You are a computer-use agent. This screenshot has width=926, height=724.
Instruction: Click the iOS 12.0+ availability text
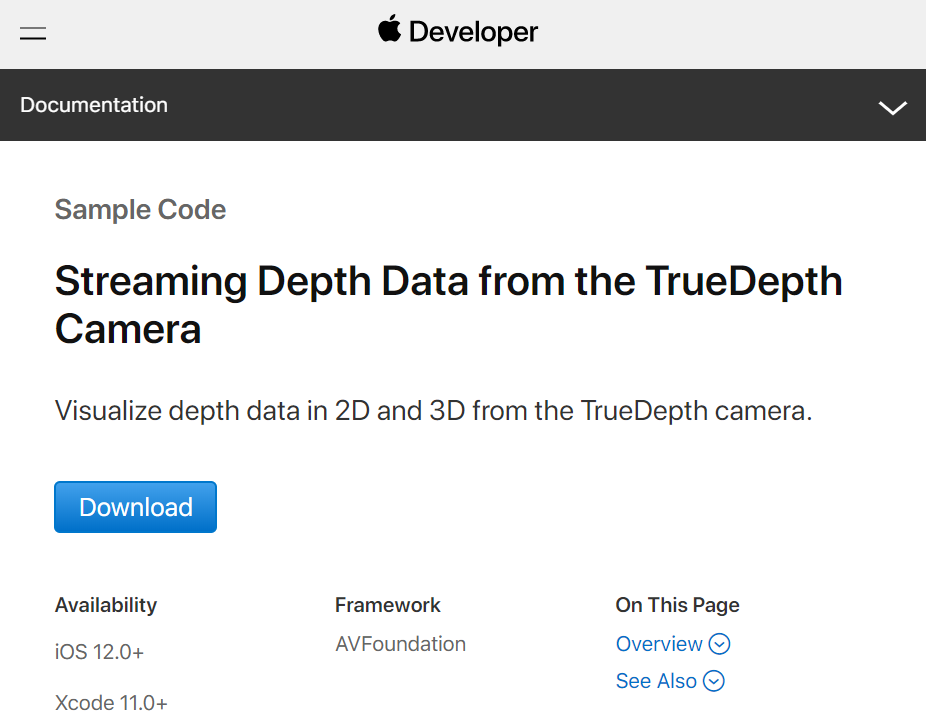click(99, 652)
